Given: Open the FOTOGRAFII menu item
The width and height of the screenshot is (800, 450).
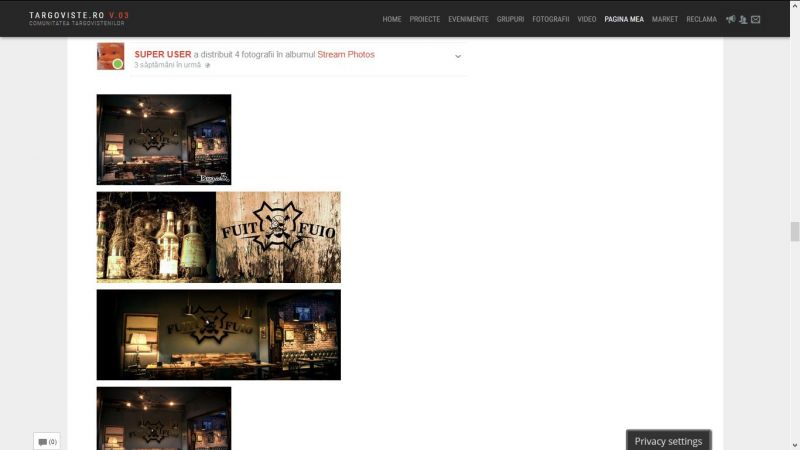Looking at the screenshot, I should pos(551,19).
